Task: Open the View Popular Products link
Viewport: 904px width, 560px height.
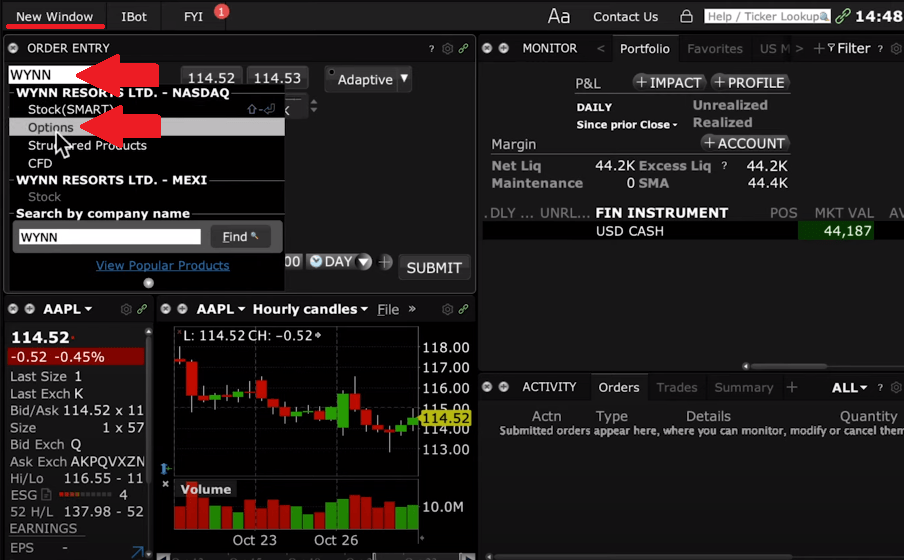Action: click(x=162, y=265)
